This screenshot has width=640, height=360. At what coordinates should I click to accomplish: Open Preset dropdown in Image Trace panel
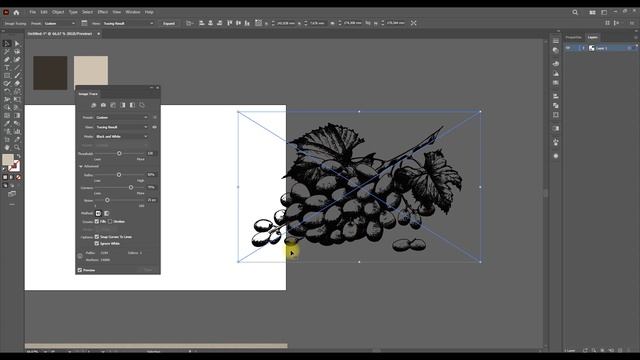coord(122,118)
